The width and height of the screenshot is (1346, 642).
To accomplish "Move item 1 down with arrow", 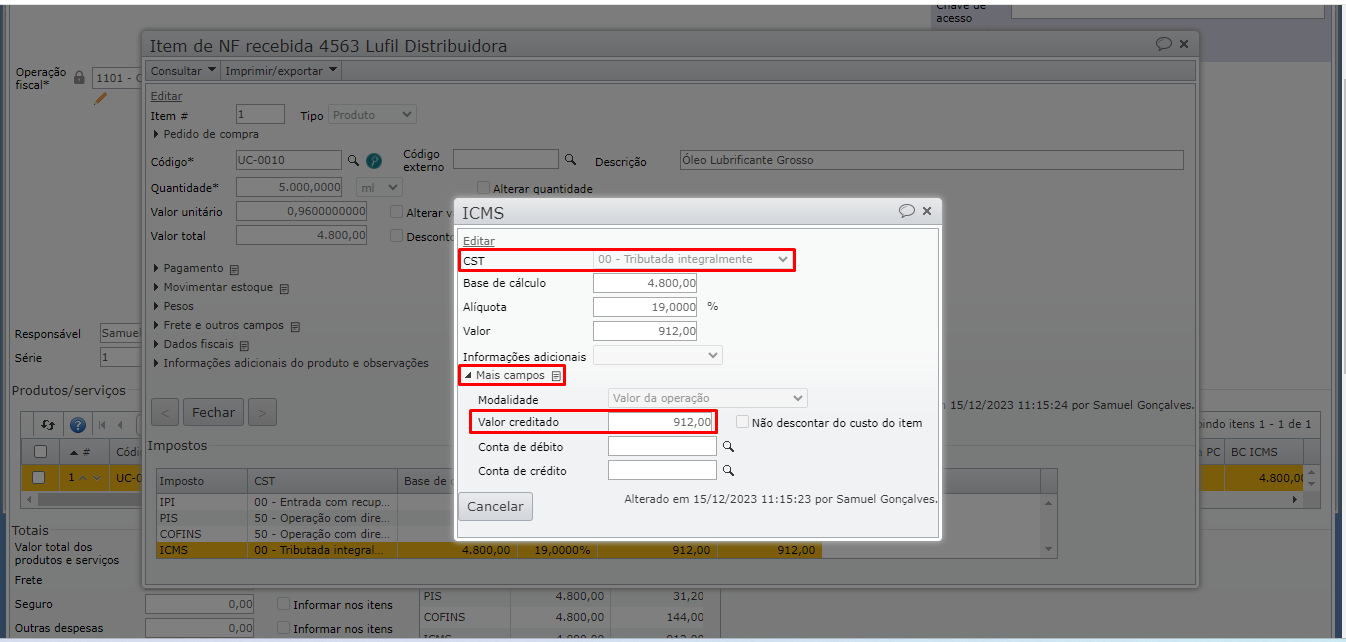I will click(x=97, y=478).
